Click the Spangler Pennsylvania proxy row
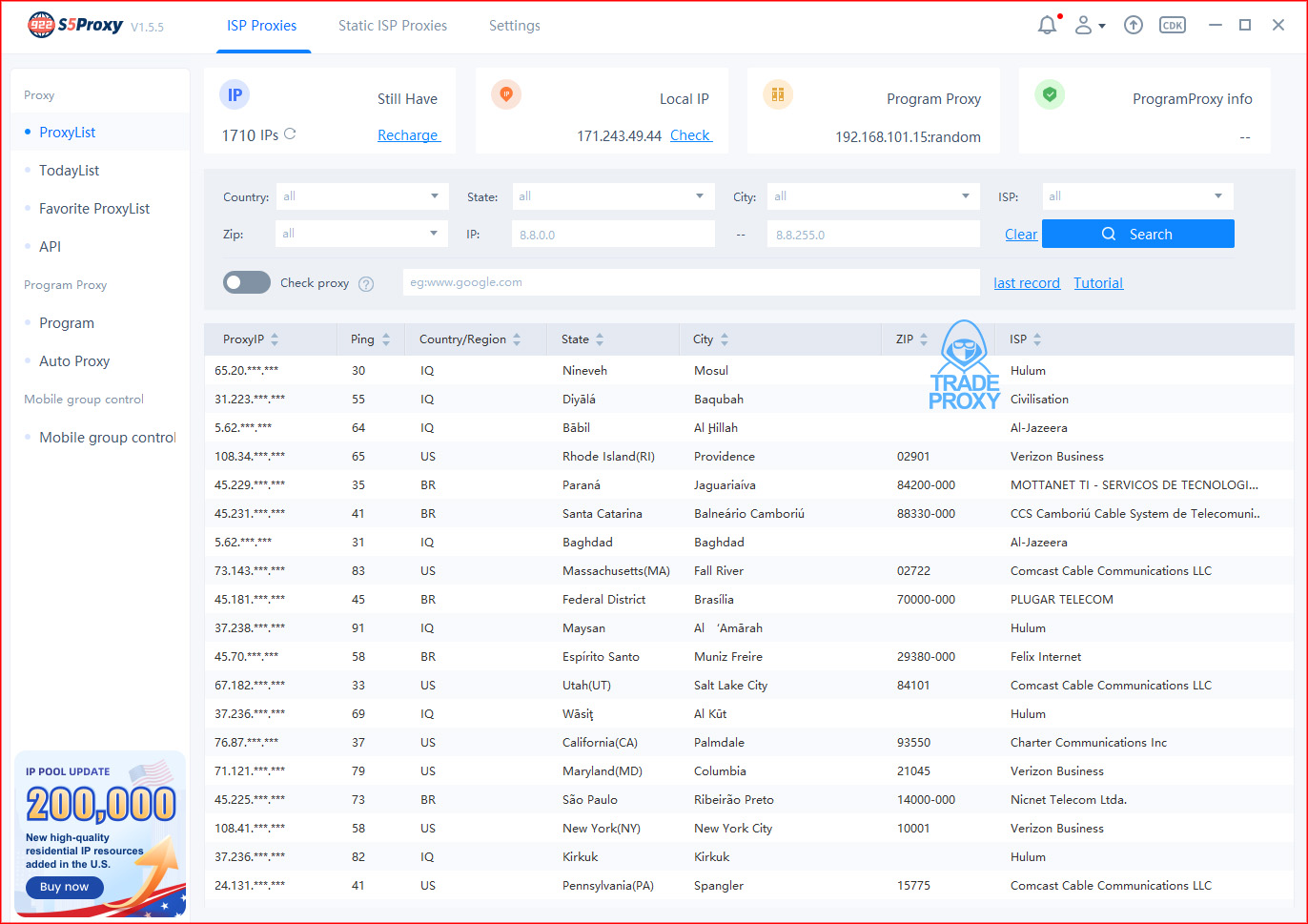The height and width of the screenshot is (924, 1308). (x=749, y=885)
